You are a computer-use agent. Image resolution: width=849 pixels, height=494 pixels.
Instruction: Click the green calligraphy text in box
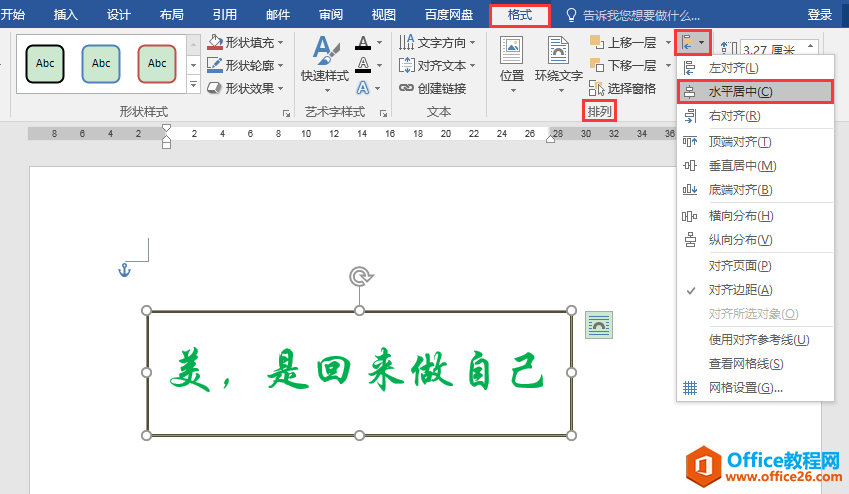pos(357,370)
